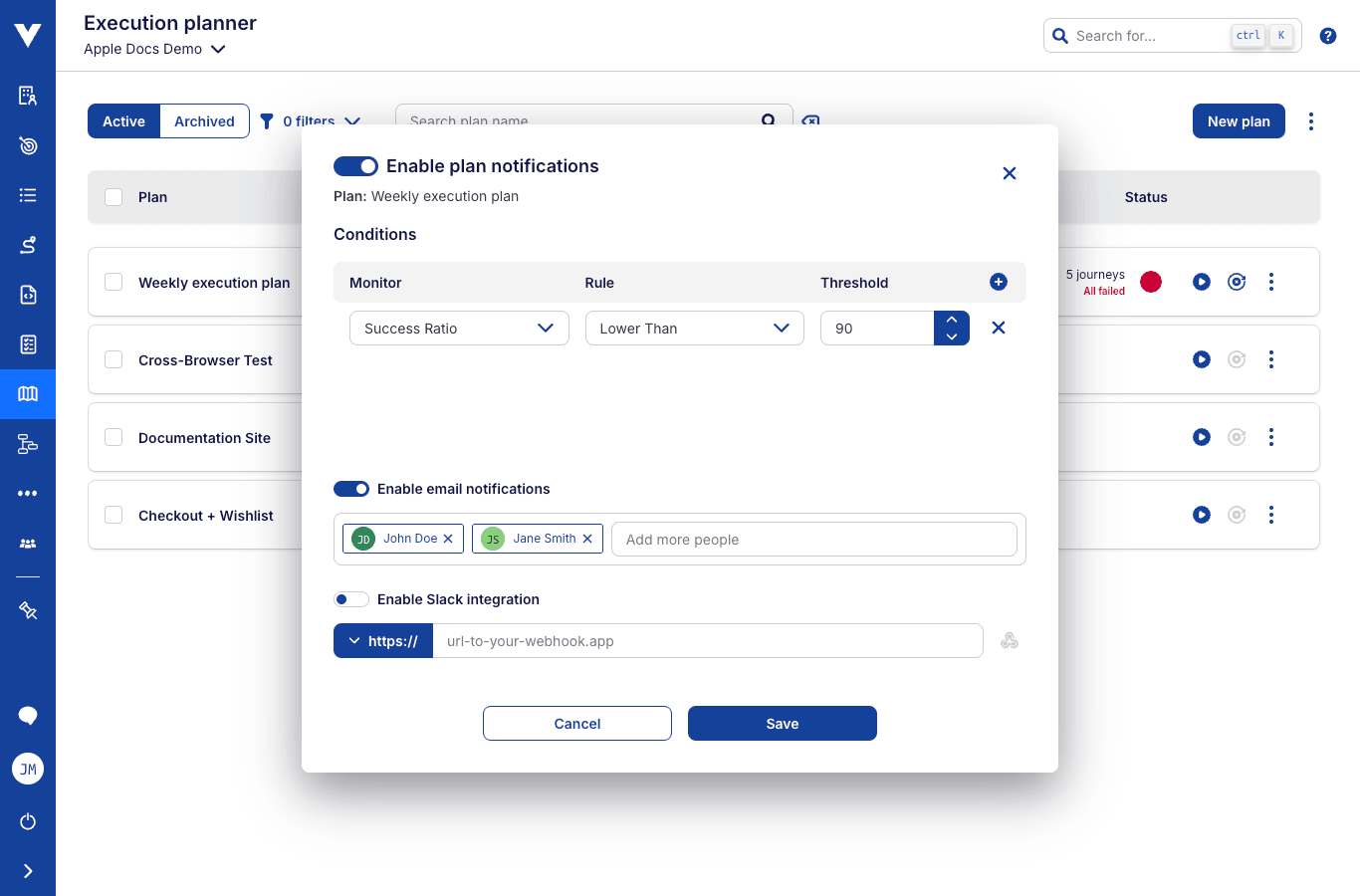
Task: Disable plan notifications toggle
Action: (x=355, y=166)
